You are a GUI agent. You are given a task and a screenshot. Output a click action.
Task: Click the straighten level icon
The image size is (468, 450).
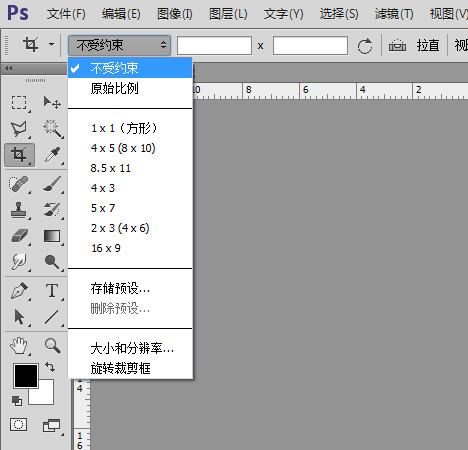pyautogui.click(x=397, y=45)
